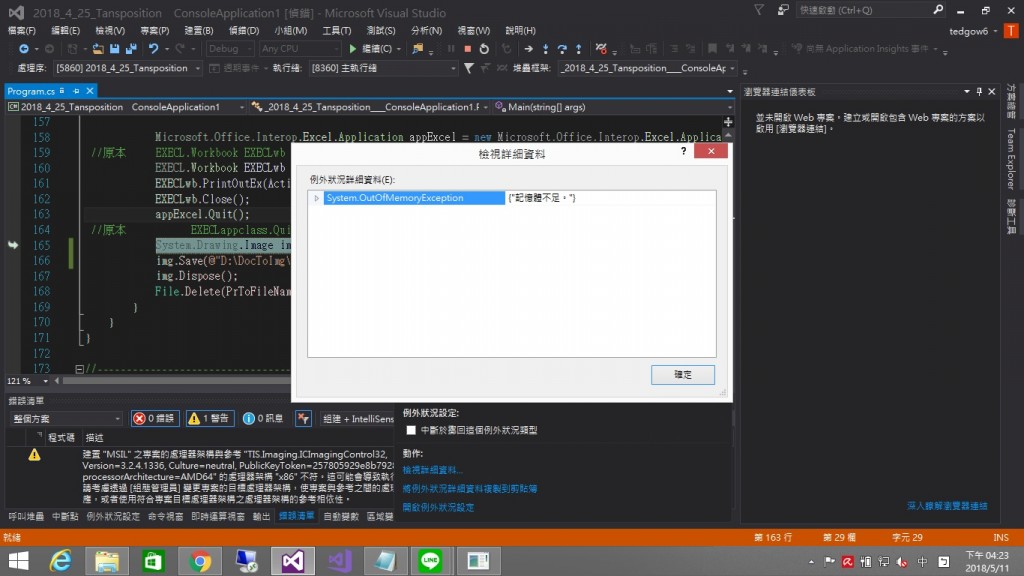Screen dimensions: 1024x576
Task: Pin the Program.cs tab
Action: [x=76, y=91]
